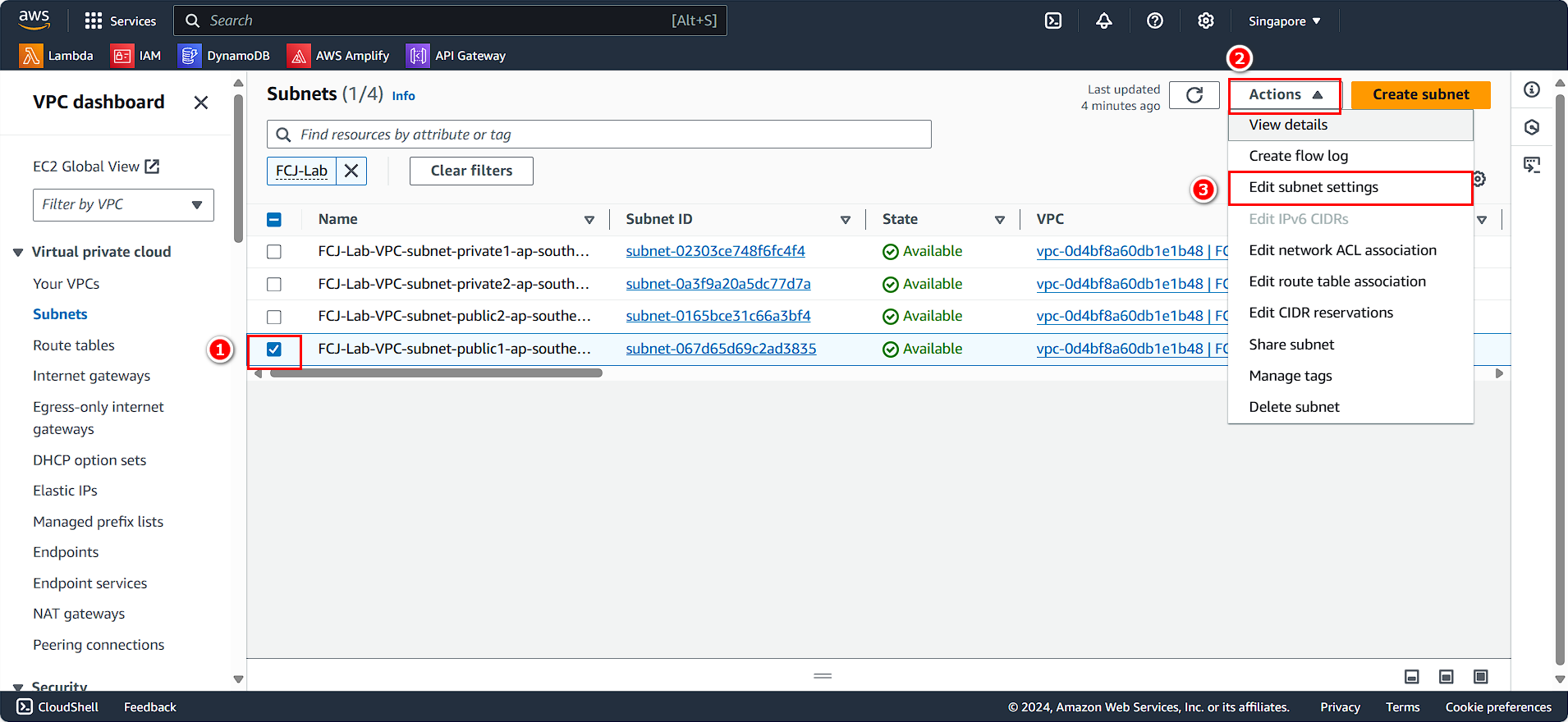
Task: Click the horizontal table scrollbar
Action: pos(436,373)
